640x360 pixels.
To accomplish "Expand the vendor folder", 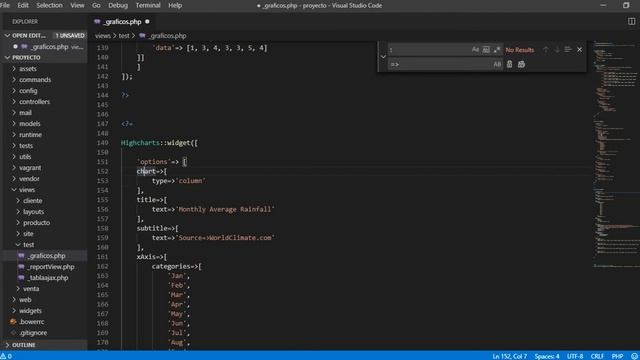I will [x=29, y=179].
